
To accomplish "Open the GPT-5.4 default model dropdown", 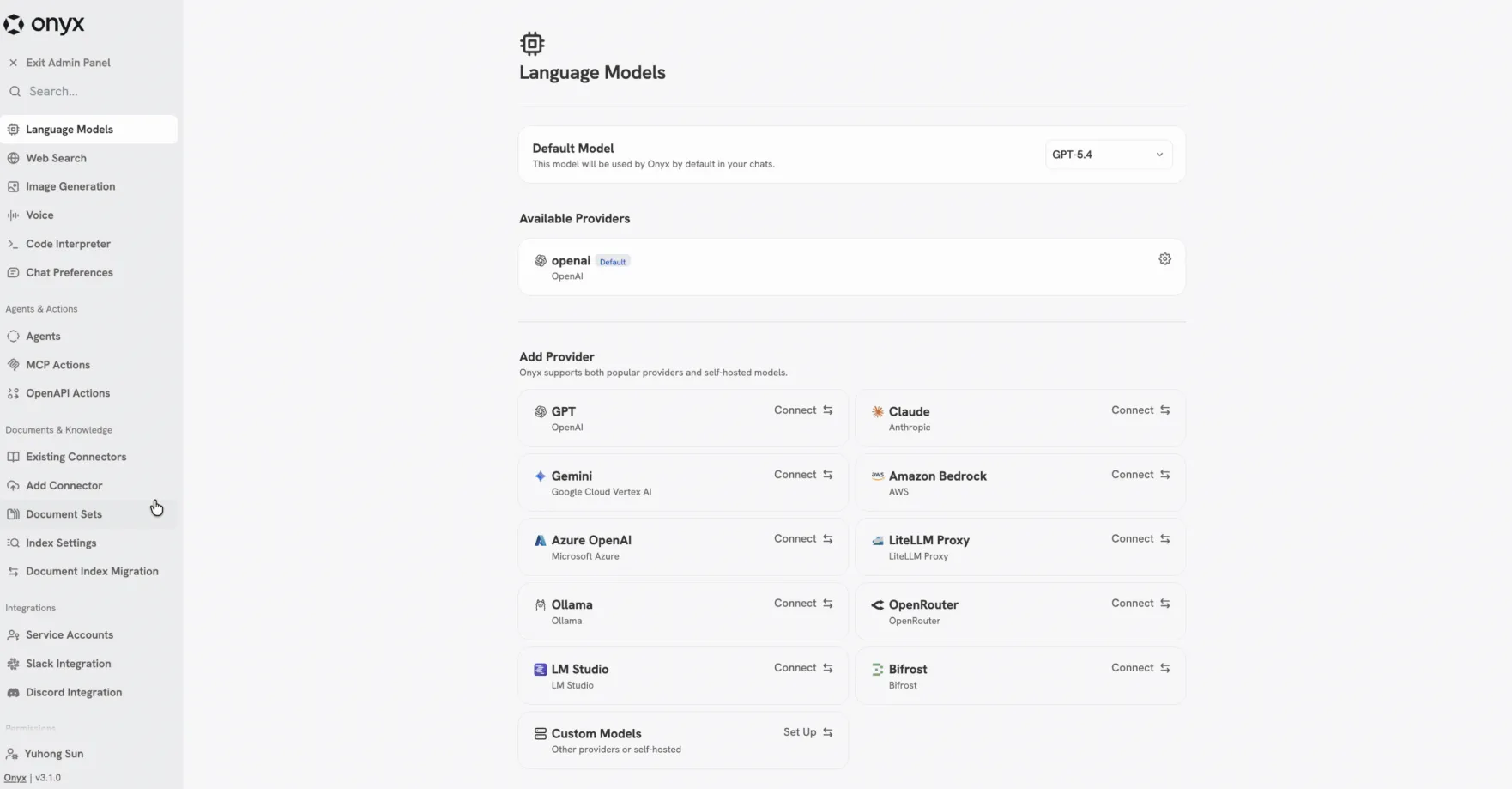I will click(x=1108, y=155).
